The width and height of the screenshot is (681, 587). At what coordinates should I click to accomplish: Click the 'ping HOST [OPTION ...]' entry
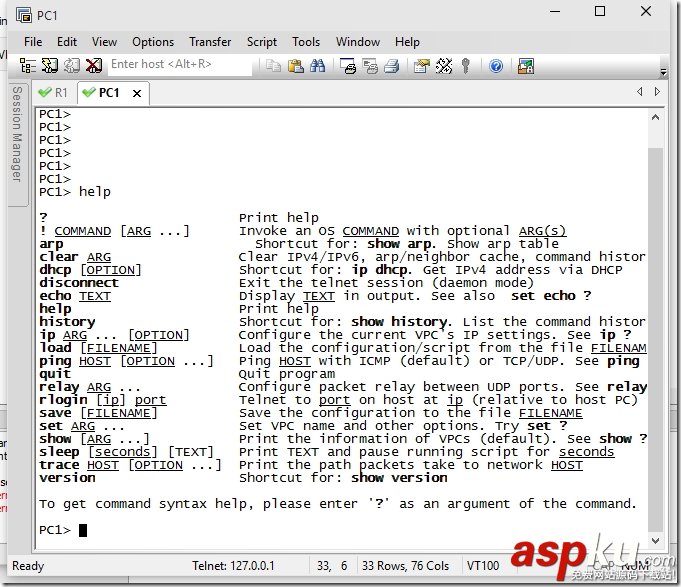(x=126, y=361)
